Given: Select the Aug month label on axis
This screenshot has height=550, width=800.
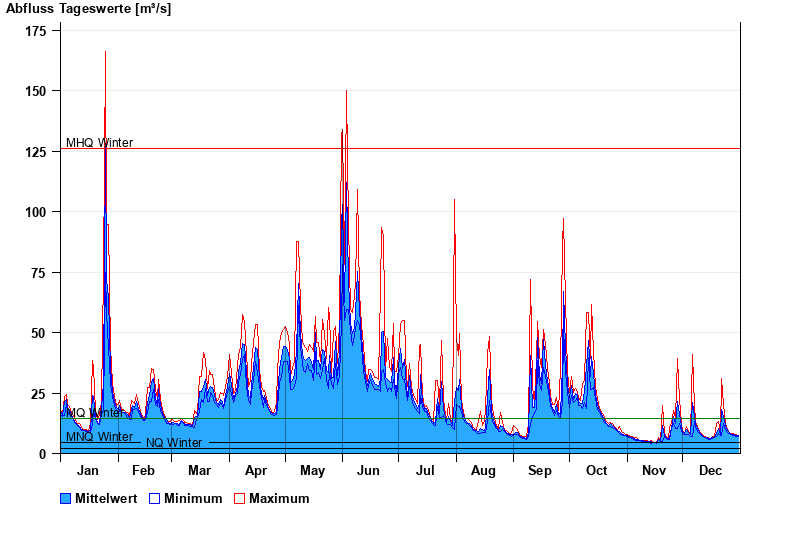Looking at the screenshot, I should click(483, 471).
